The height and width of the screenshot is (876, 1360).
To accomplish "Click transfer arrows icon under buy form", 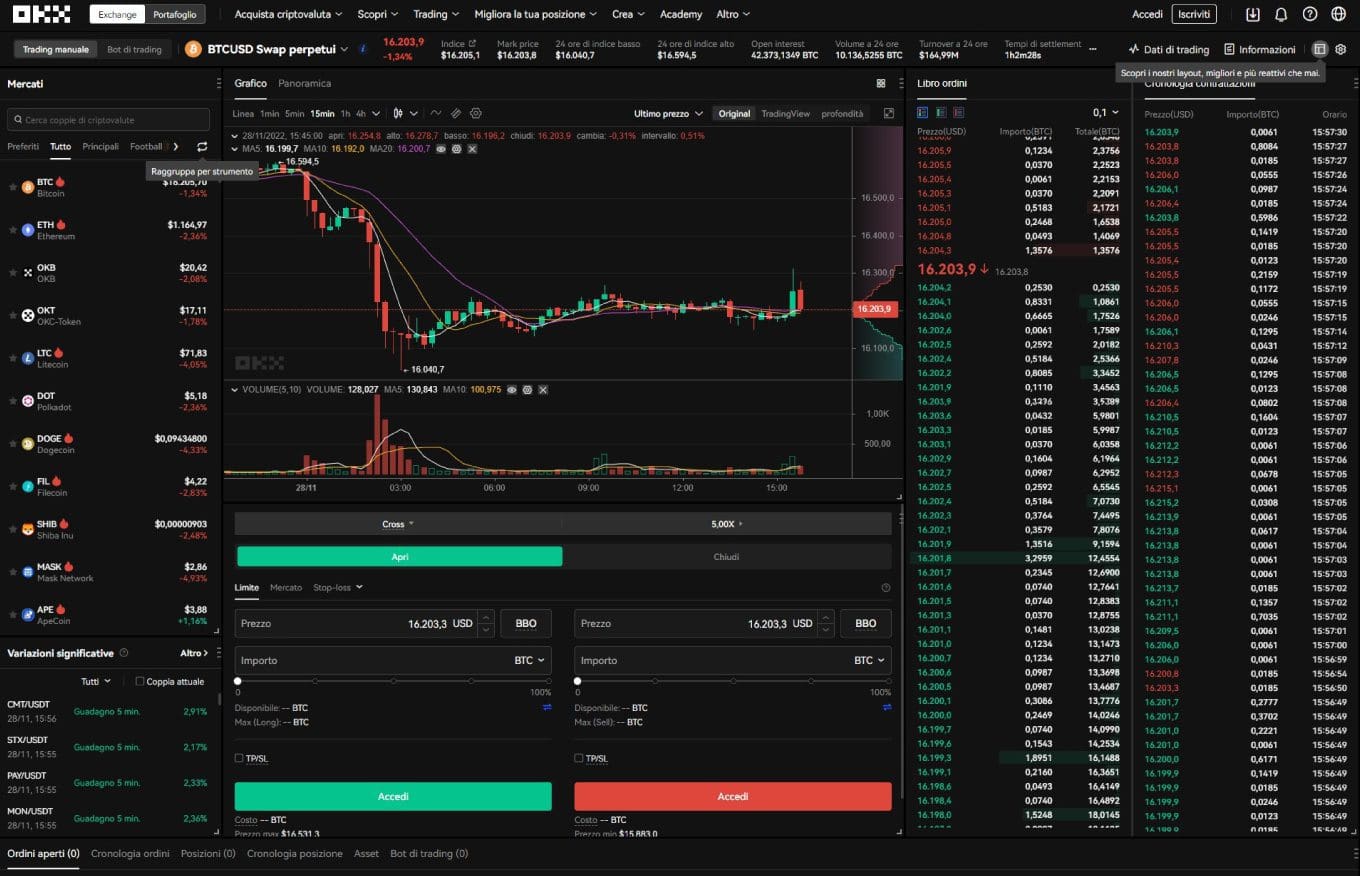I will [547, 707].
